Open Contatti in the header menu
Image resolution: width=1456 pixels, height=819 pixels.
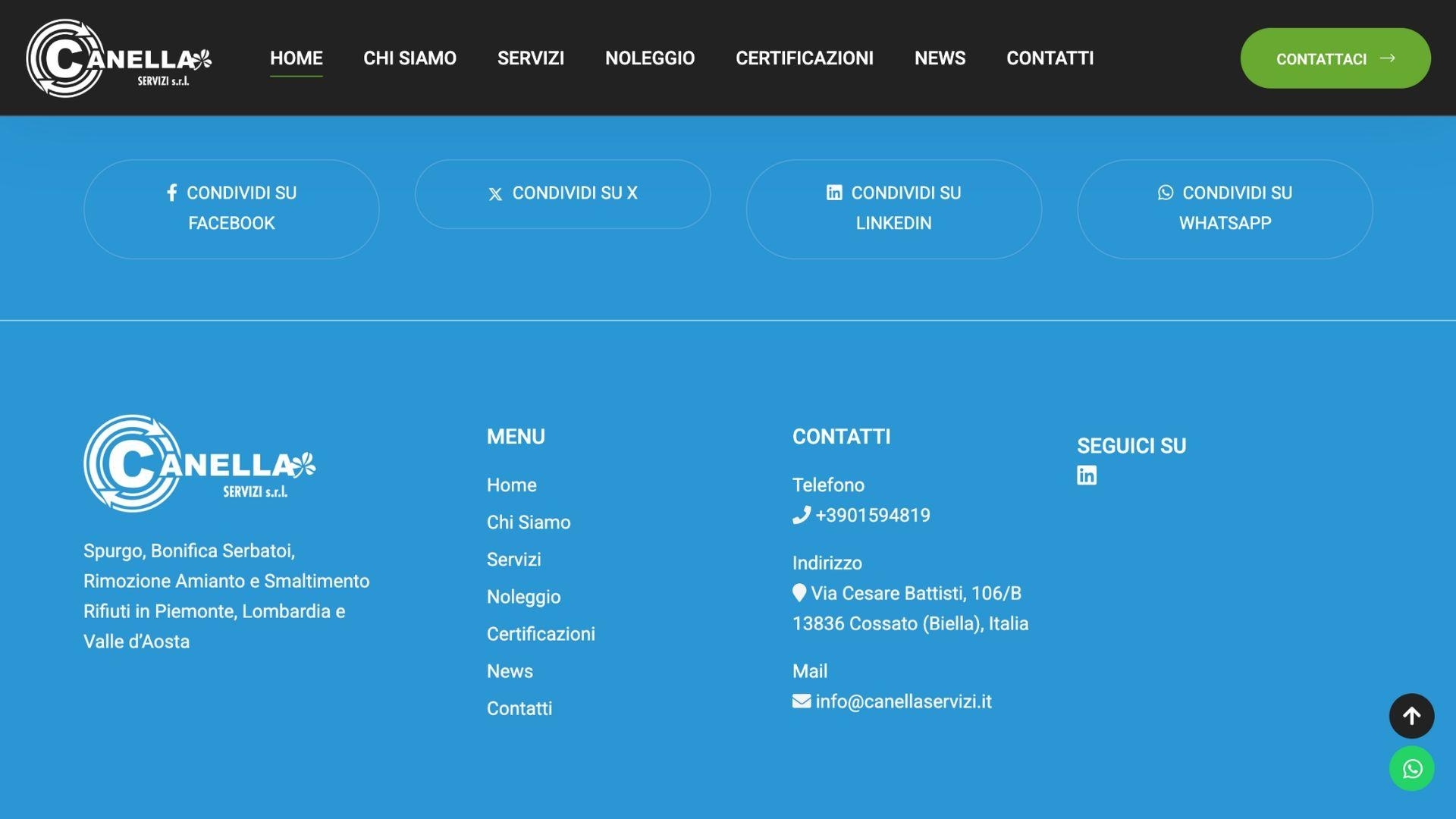tap(1050, 58)
